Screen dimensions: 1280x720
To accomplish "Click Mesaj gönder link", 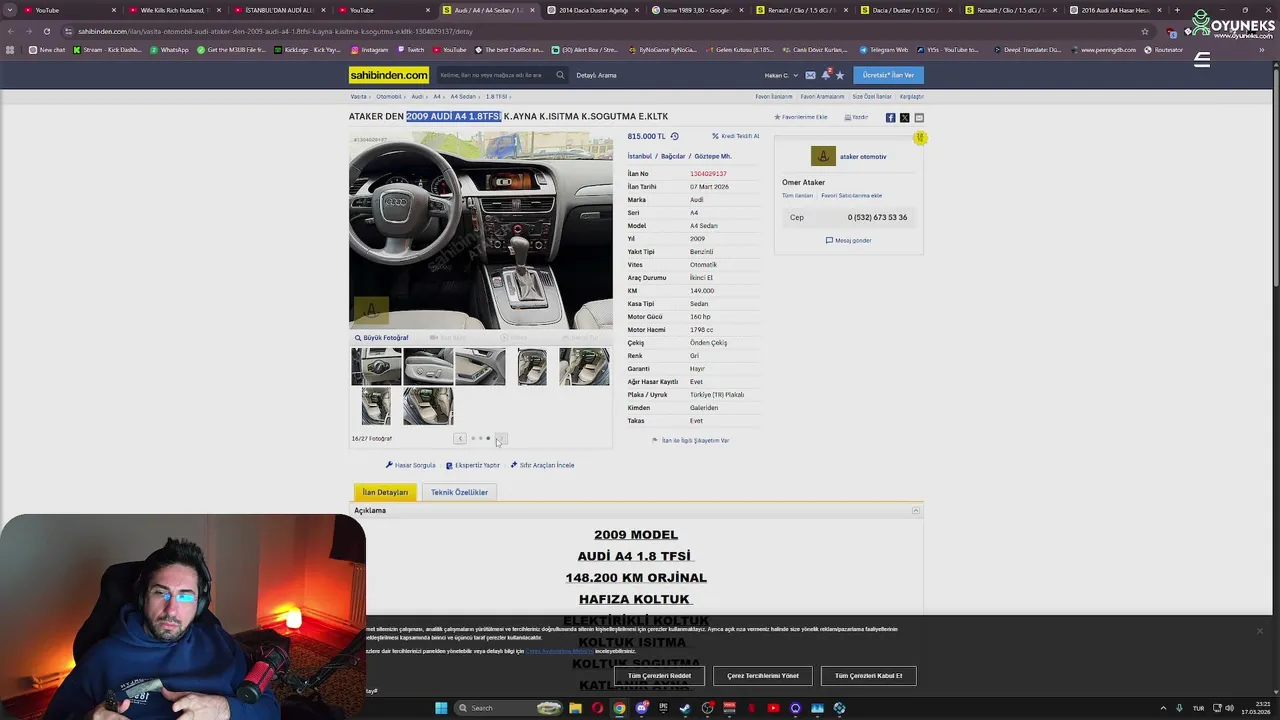I will coord(848,240).
